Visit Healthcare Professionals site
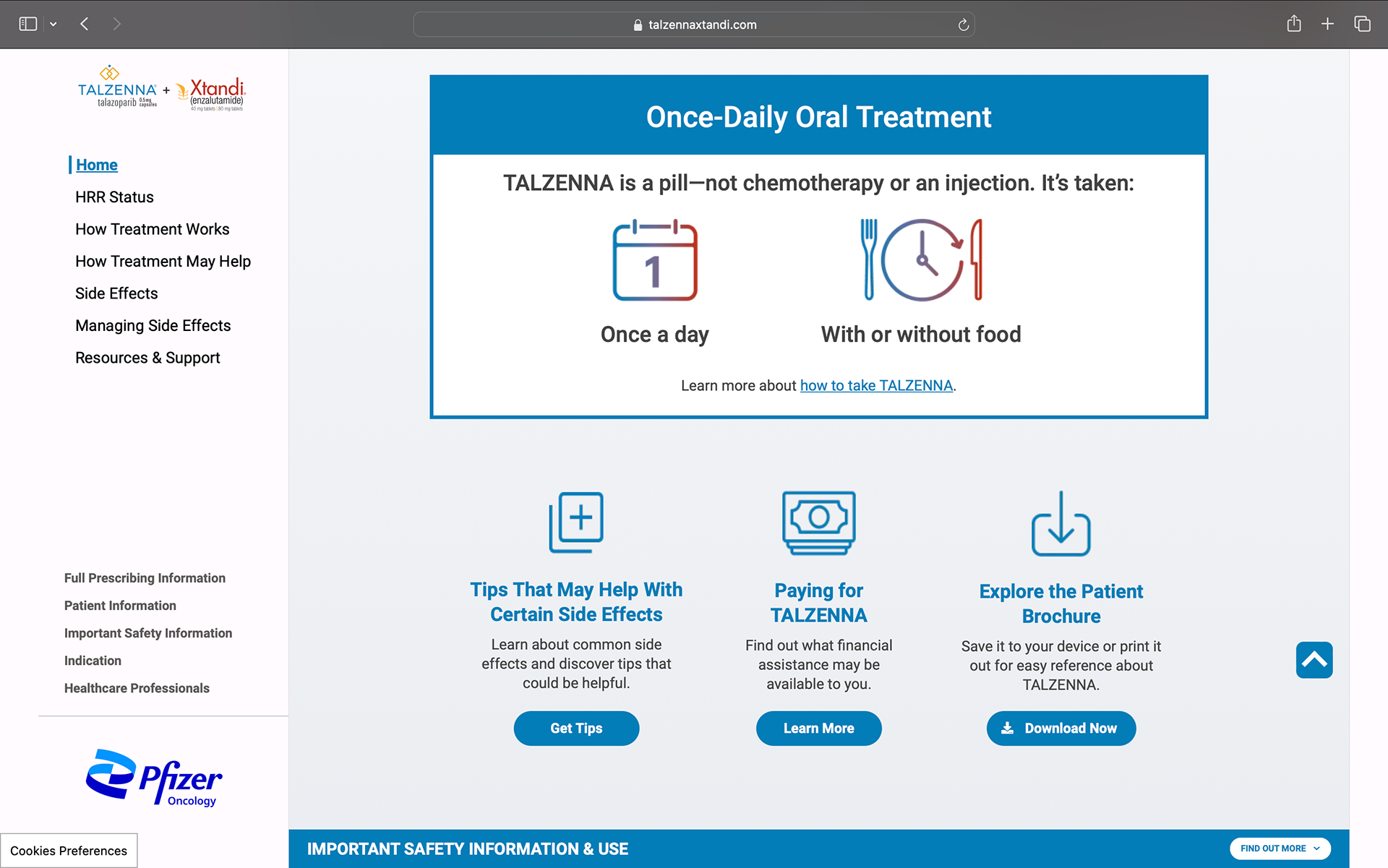Viewport: 1388px width, 868px height. point(137,688)
